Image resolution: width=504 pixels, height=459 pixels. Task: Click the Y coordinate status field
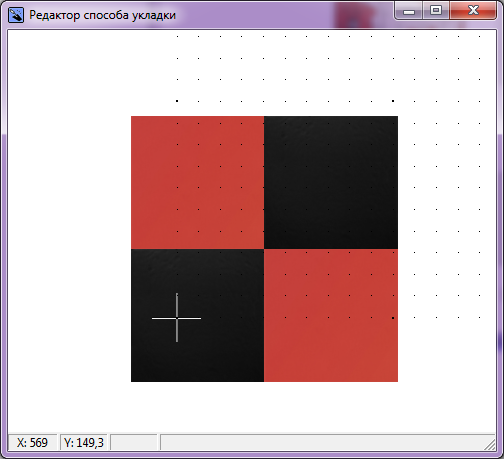tap(84, 442)
